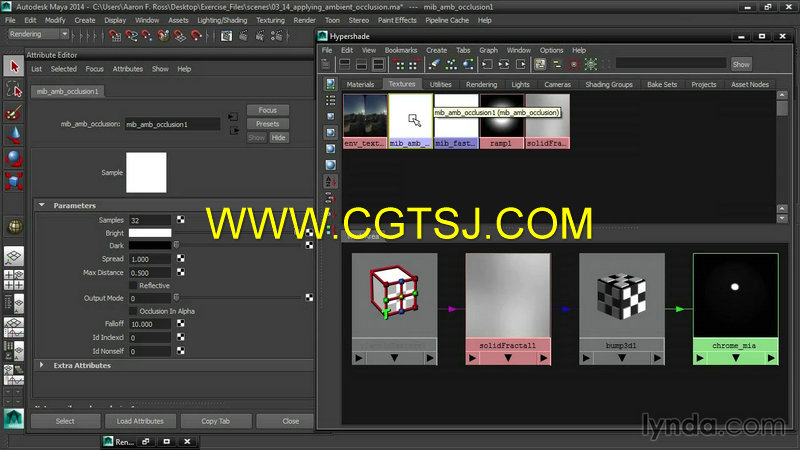Viewport: 800px width, 450px height.
Task: Expand bump3d1 node center down arrow
Action: click(x=621, y=358)
